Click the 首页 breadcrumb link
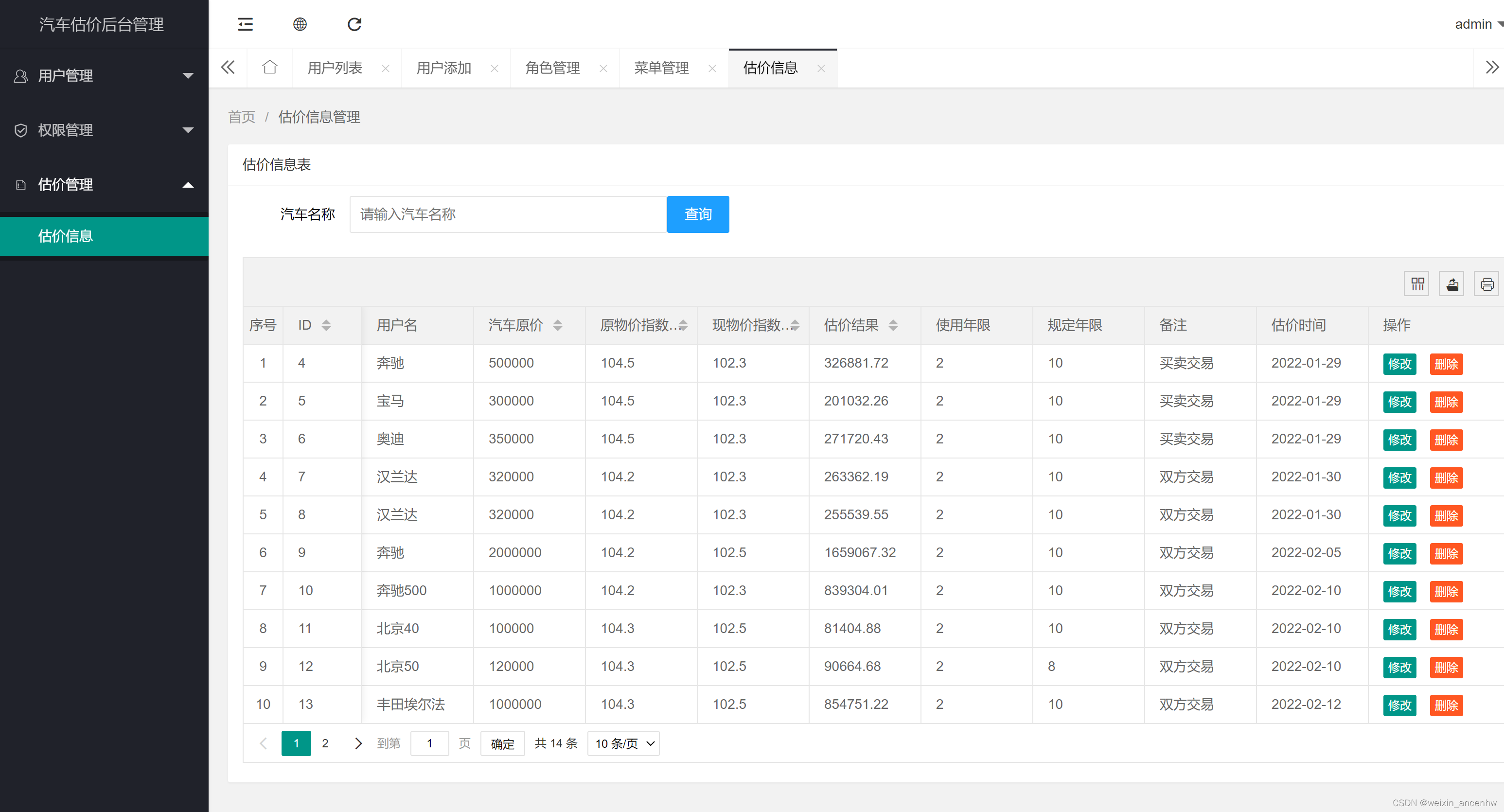1504x812 pixels. 241,117
